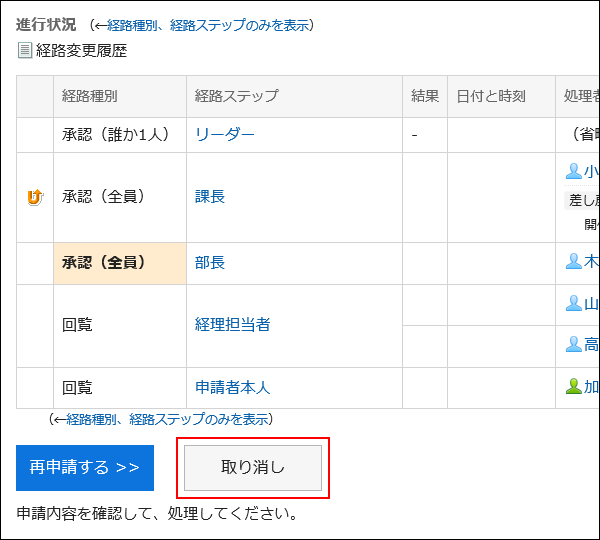The height and width of the screenshot is (540, 600).
Task: Select the 経路ステップ column header
Action: [x=294, y=96]
